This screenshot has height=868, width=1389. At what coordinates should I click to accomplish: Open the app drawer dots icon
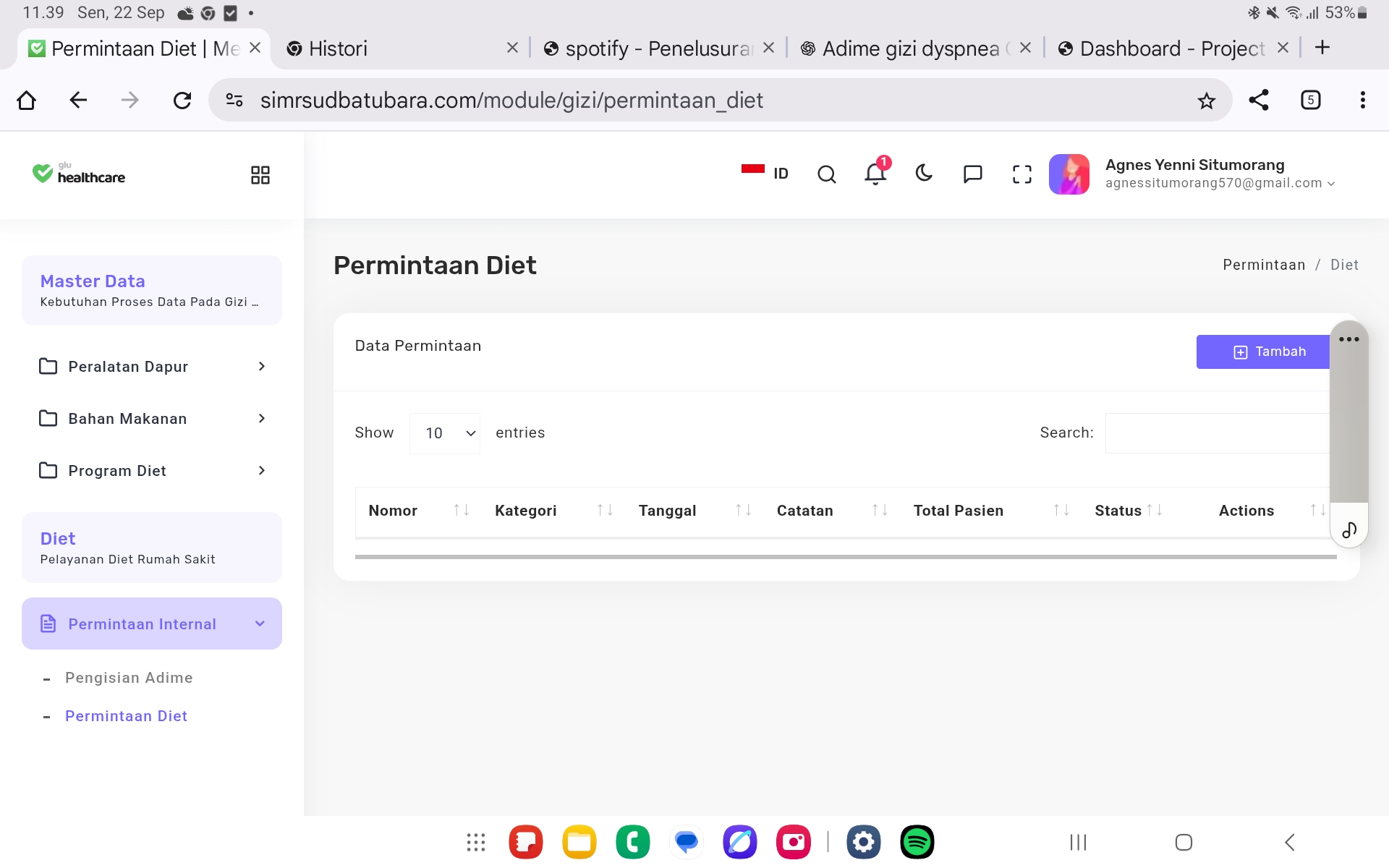[476, 842]
